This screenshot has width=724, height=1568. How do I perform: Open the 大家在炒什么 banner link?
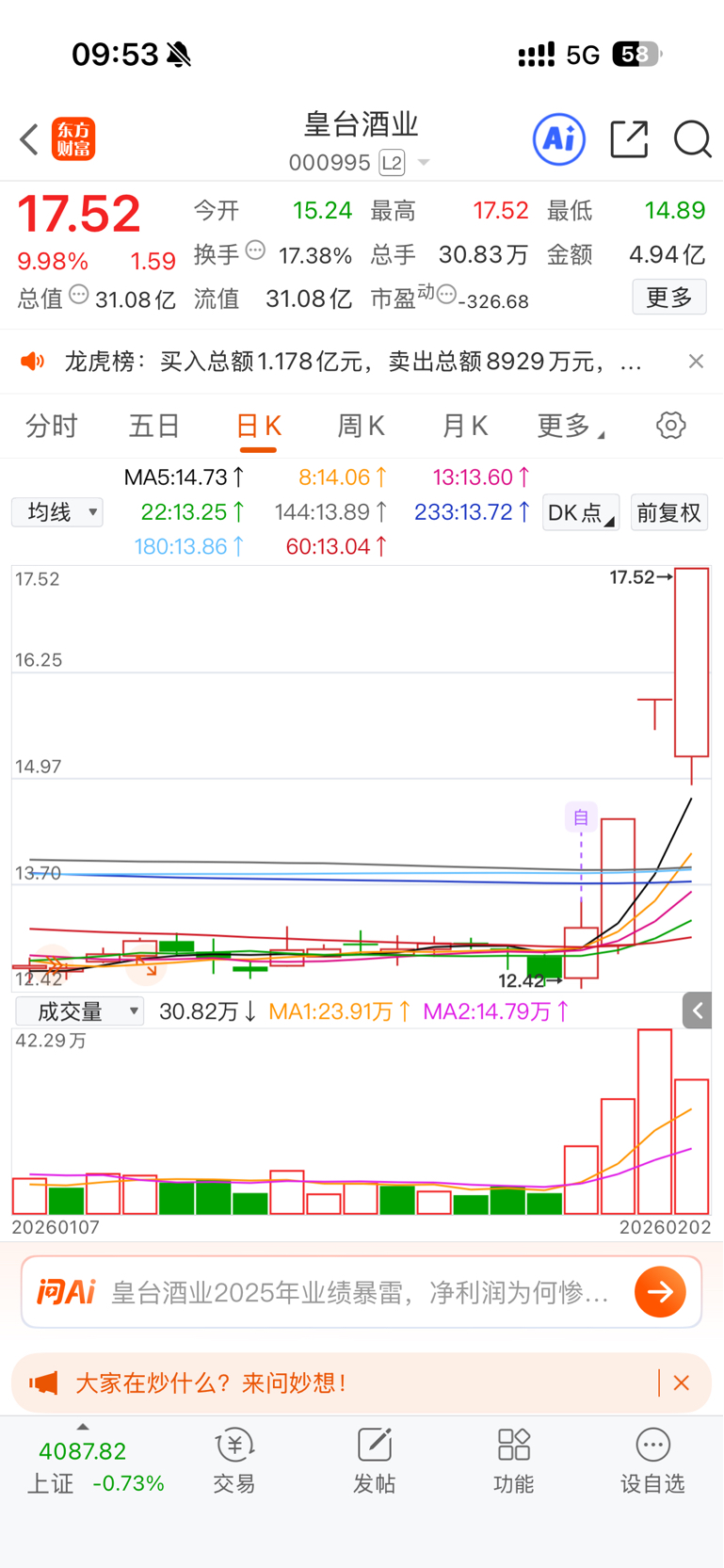(211, 1382)
